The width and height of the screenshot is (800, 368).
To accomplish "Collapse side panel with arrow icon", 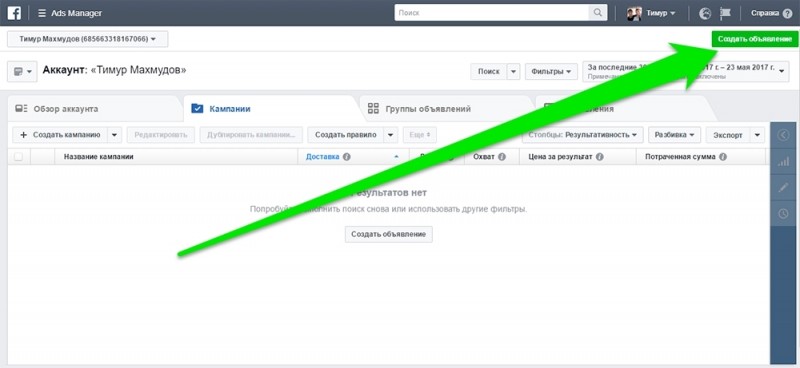I will click(783, 135).
